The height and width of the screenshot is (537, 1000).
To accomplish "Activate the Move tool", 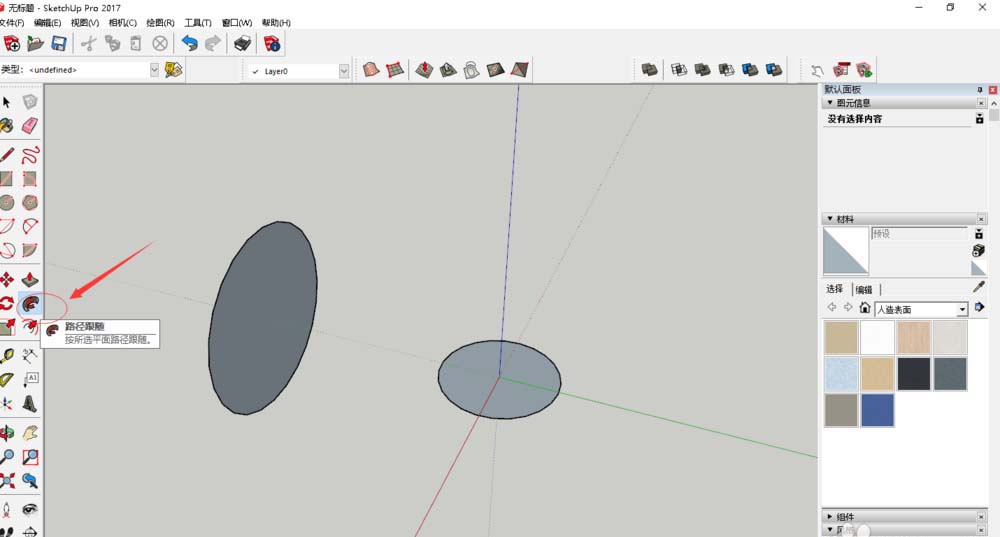I will [7, 279].
